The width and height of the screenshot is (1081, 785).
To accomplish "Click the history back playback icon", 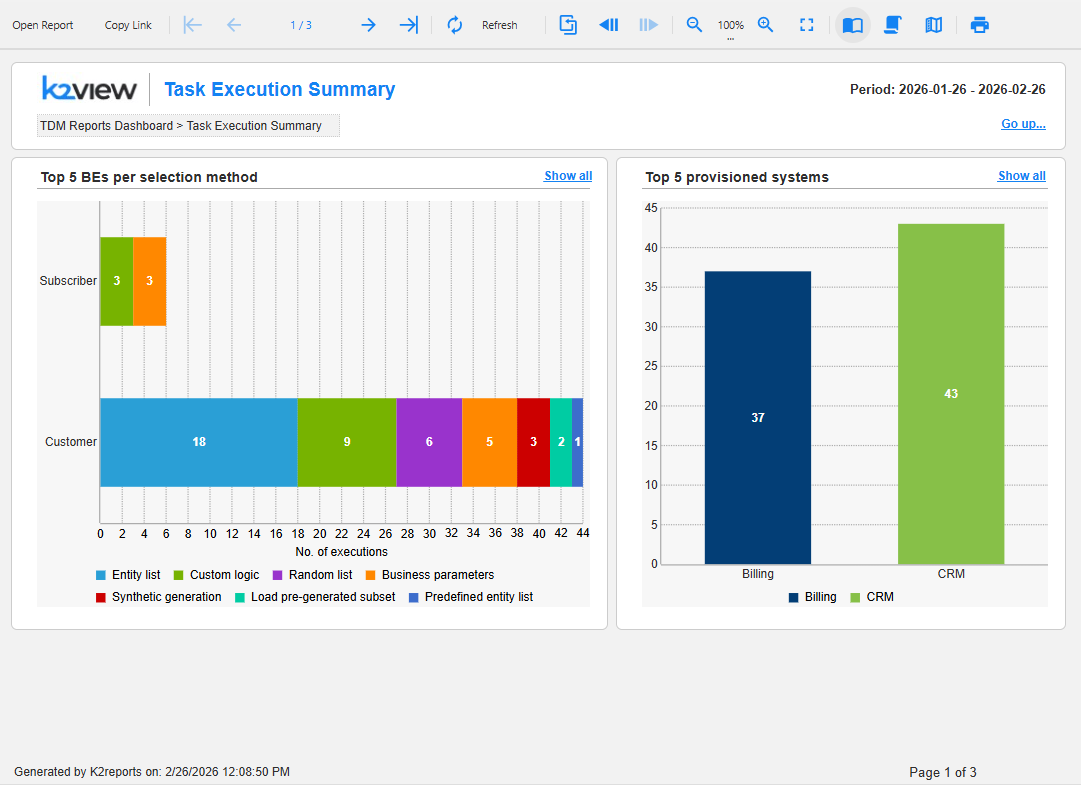I will [x=608, y=25].
